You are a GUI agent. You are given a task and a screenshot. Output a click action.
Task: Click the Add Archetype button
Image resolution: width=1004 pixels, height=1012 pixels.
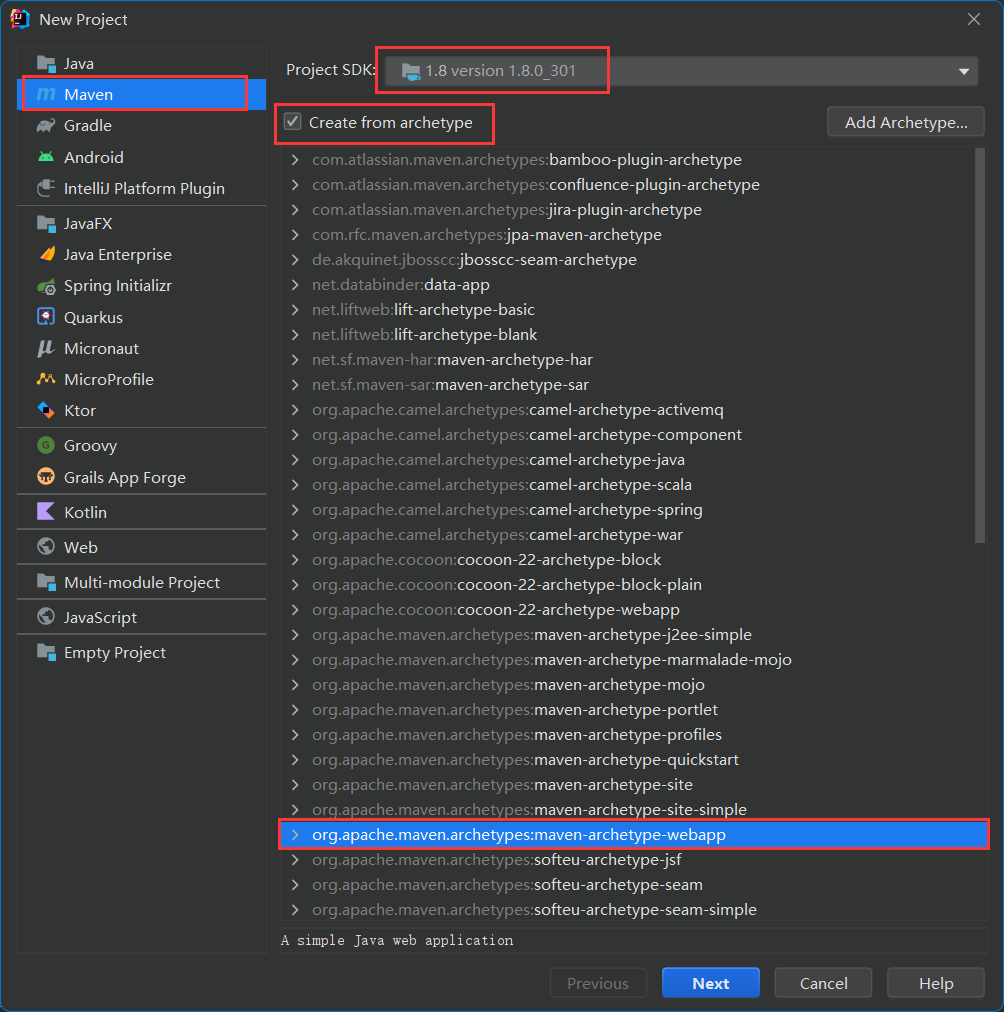[x=906, y=123]
